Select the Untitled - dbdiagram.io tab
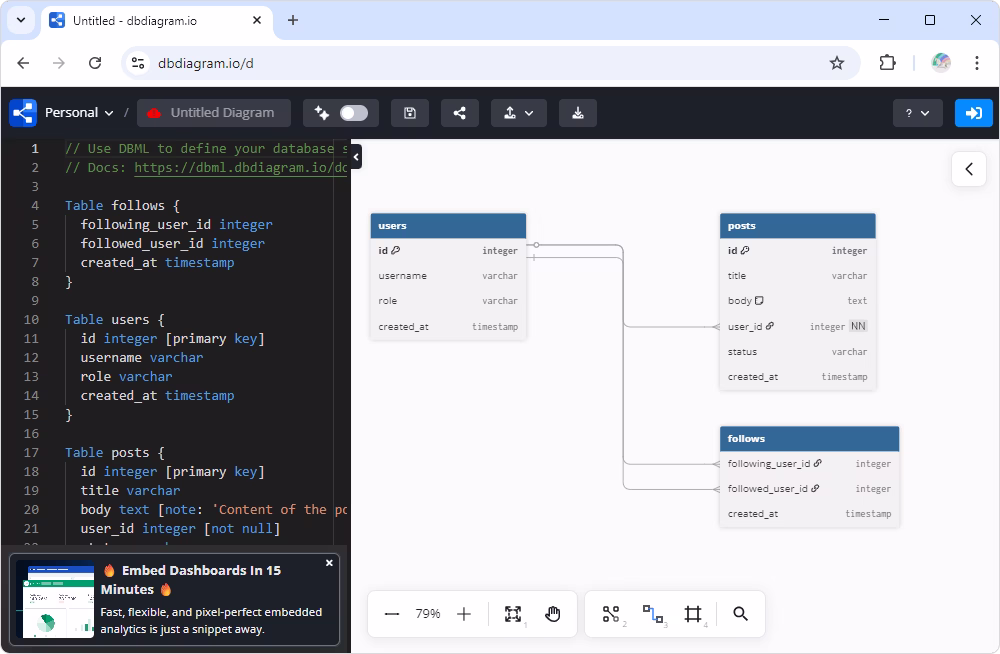 156,20
